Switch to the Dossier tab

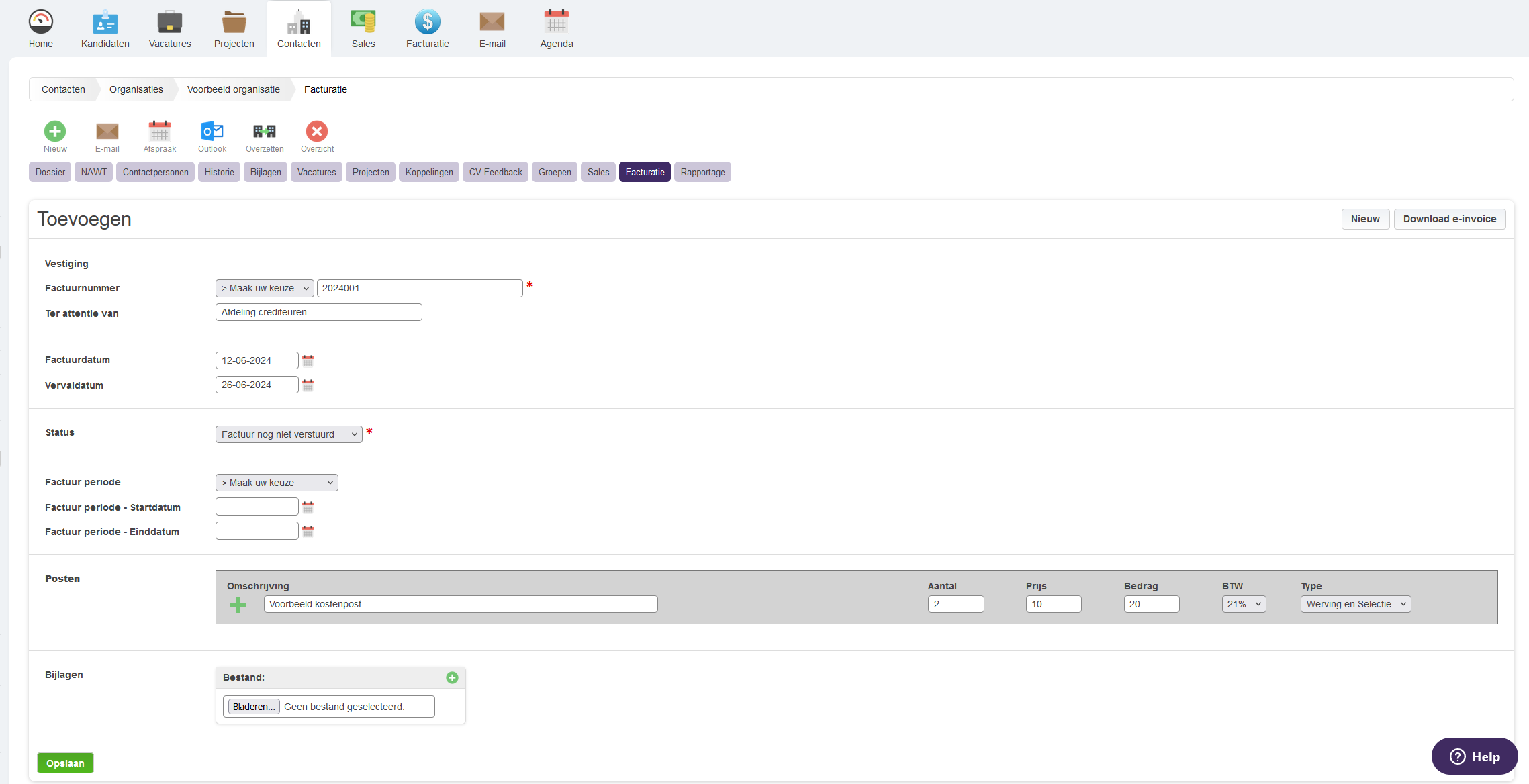pos(50,172)
